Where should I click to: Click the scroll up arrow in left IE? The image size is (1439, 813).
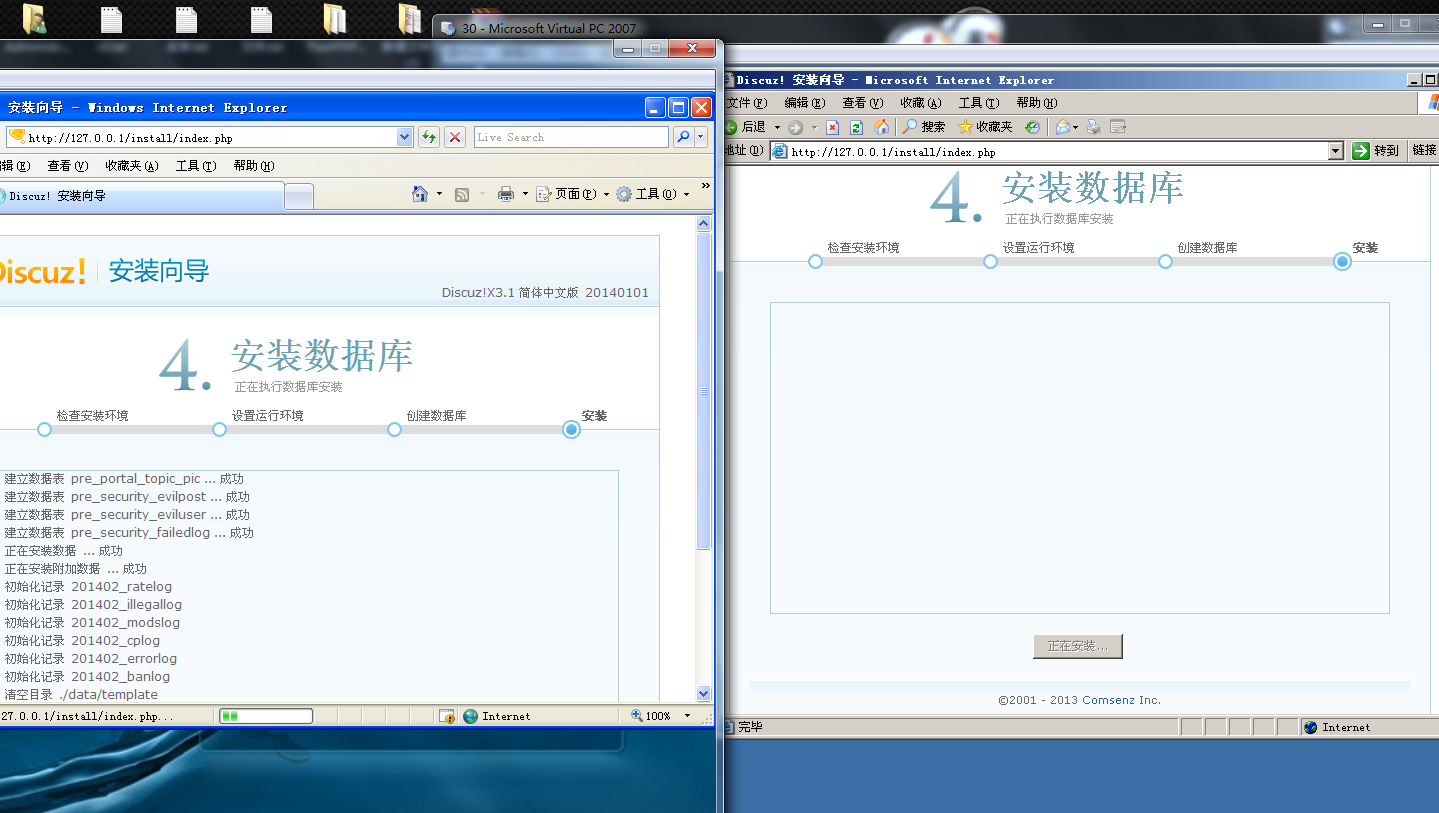(x=704, y=224)
